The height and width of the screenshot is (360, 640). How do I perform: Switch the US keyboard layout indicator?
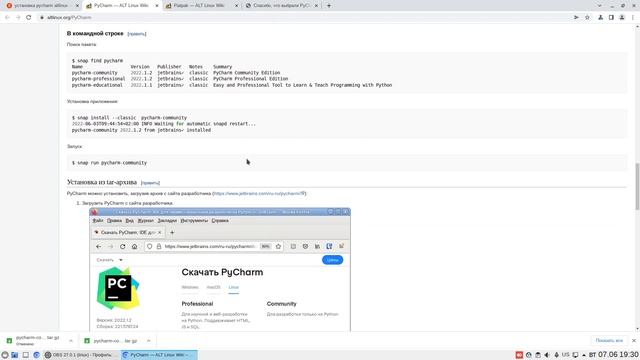point(565,355)
